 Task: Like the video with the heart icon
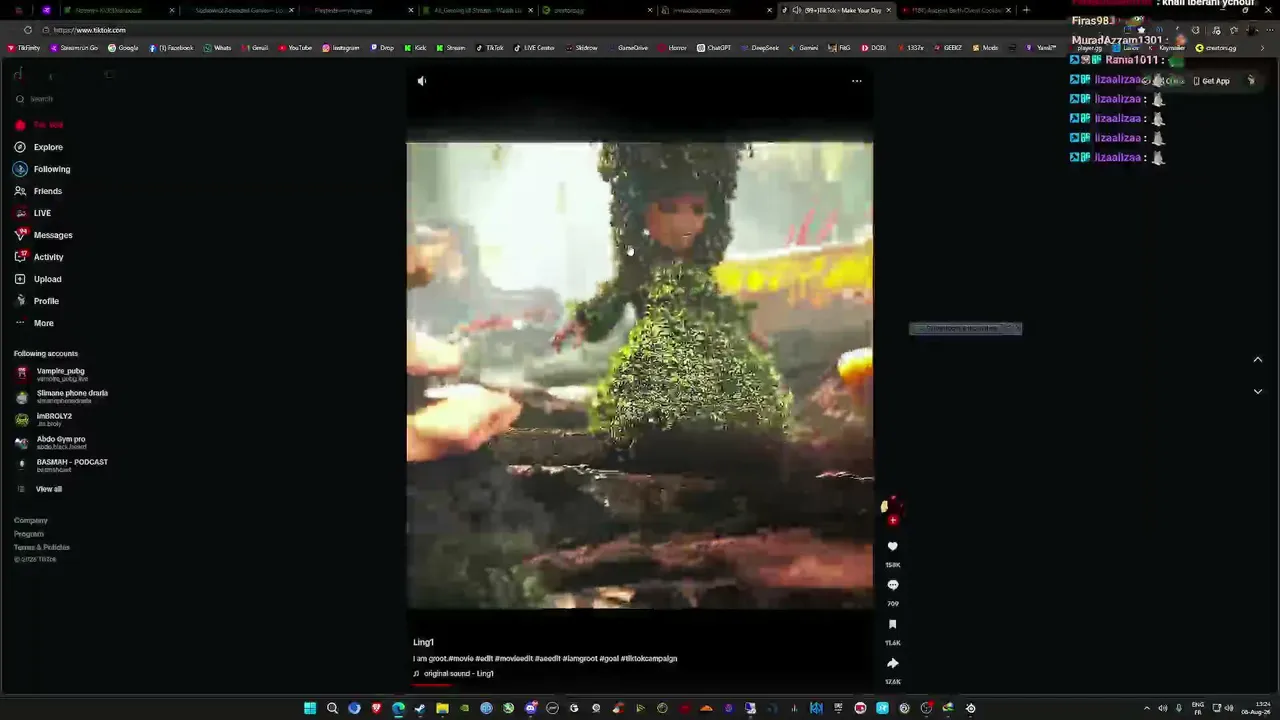pyautogui.click(x=893, y=547)
